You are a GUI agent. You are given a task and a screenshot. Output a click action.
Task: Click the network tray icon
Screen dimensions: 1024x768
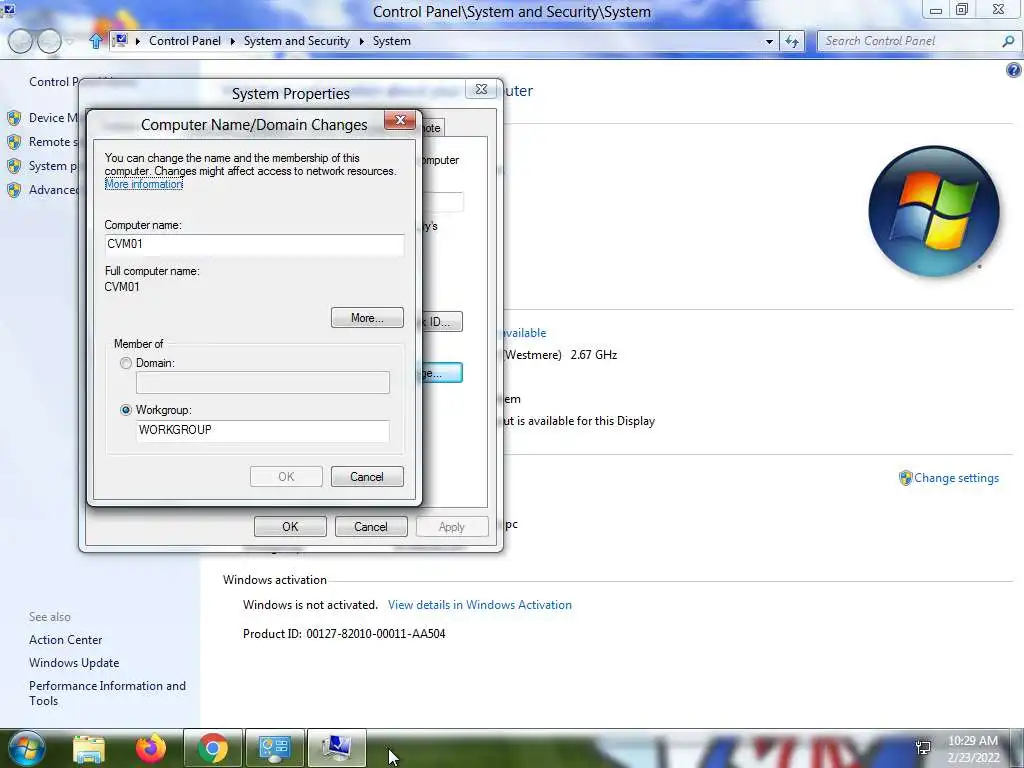coord(923,747)
